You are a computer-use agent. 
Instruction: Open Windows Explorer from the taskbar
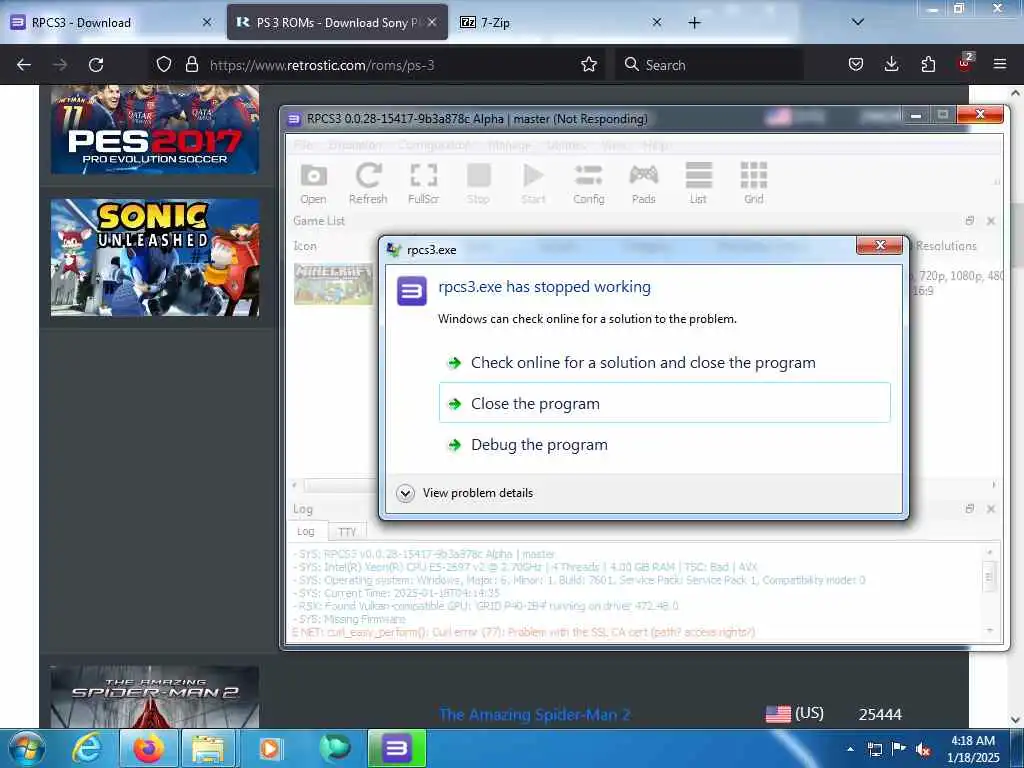click(x=210, y=749)
